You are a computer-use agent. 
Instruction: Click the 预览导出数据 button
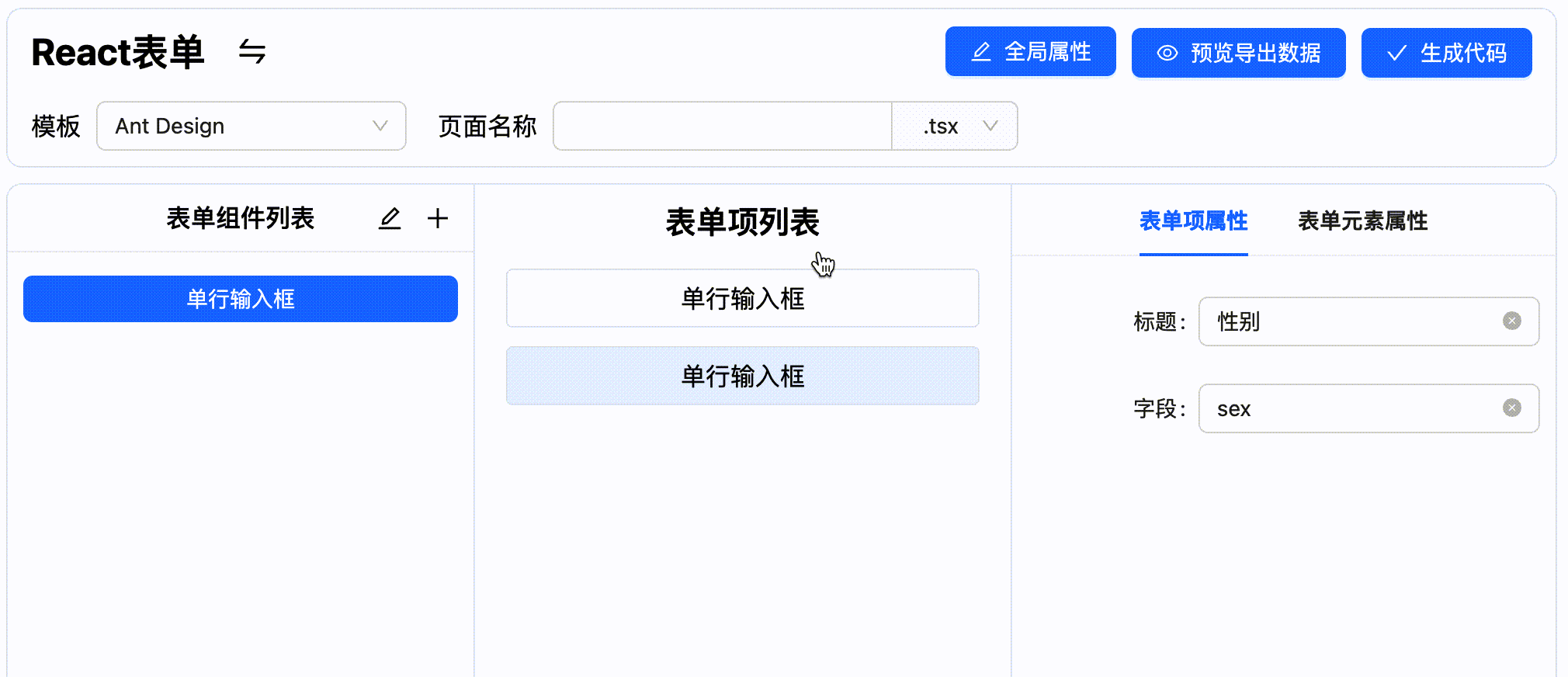1238,52
